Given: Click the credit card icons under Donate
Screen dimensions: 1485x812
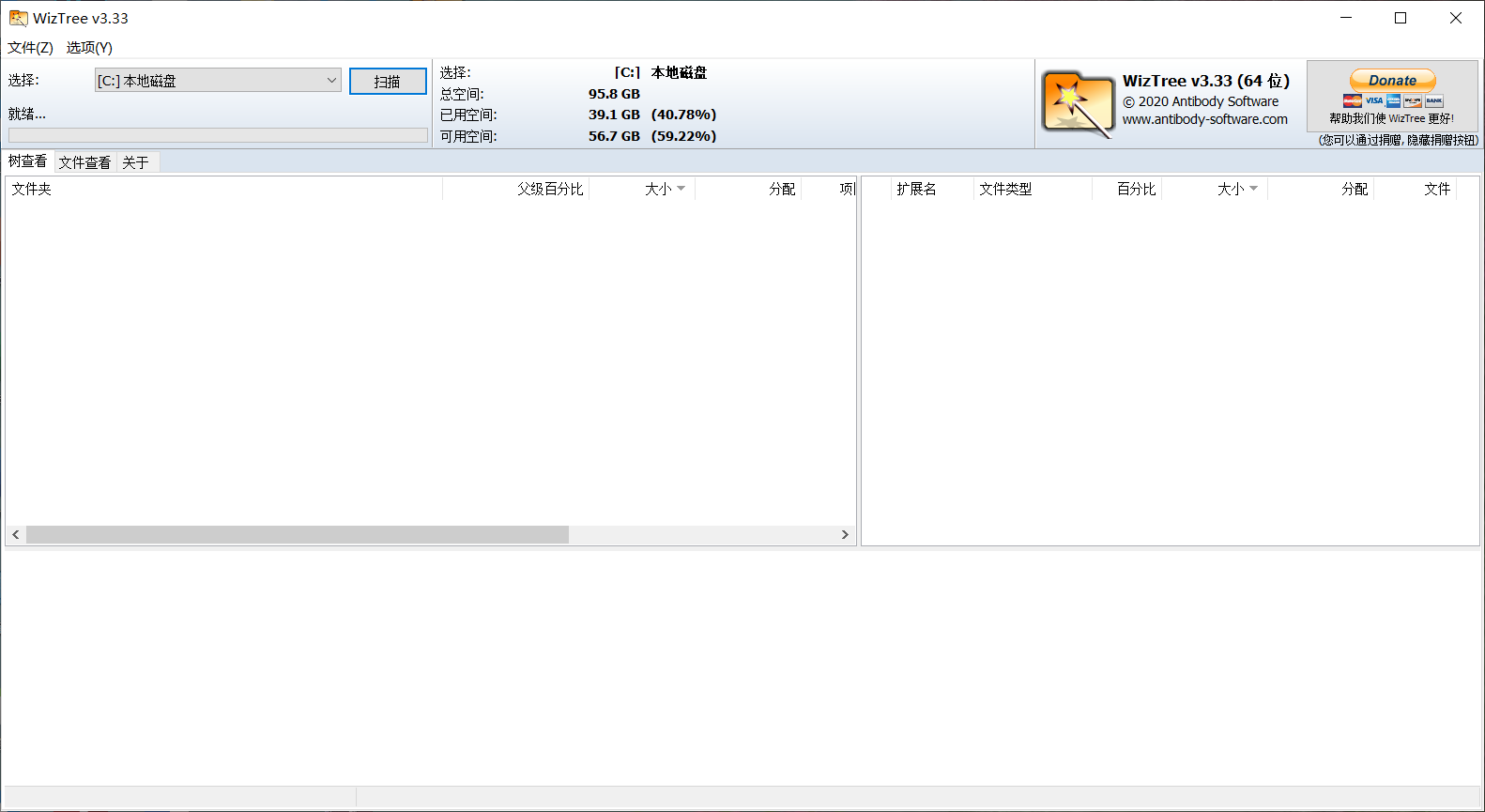Looking at the screenshot, I should click(x=1393, y=100).
